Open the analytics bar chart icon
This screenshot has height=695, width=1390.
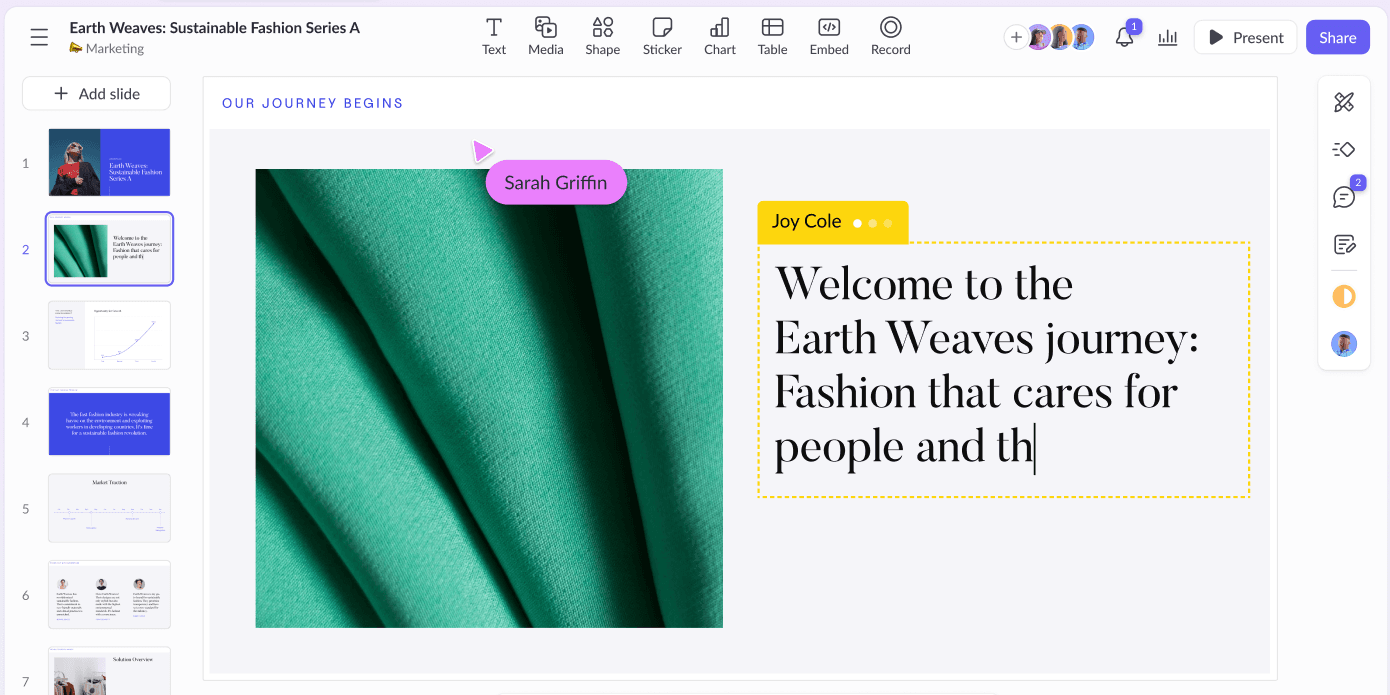pyautogui.click(x=1167, y=38)
